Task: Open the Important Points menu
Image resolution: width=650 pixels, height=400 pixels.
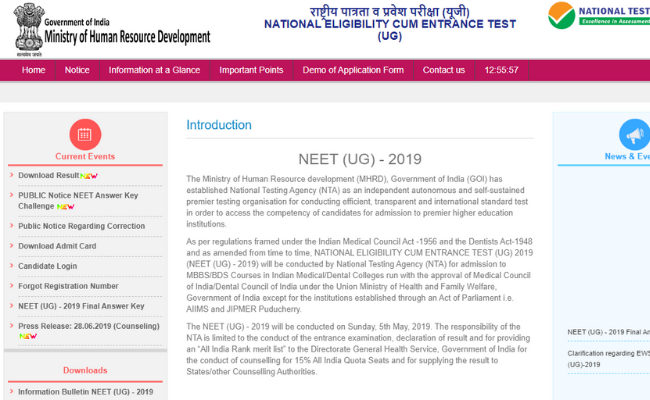Action: (250, 70)
